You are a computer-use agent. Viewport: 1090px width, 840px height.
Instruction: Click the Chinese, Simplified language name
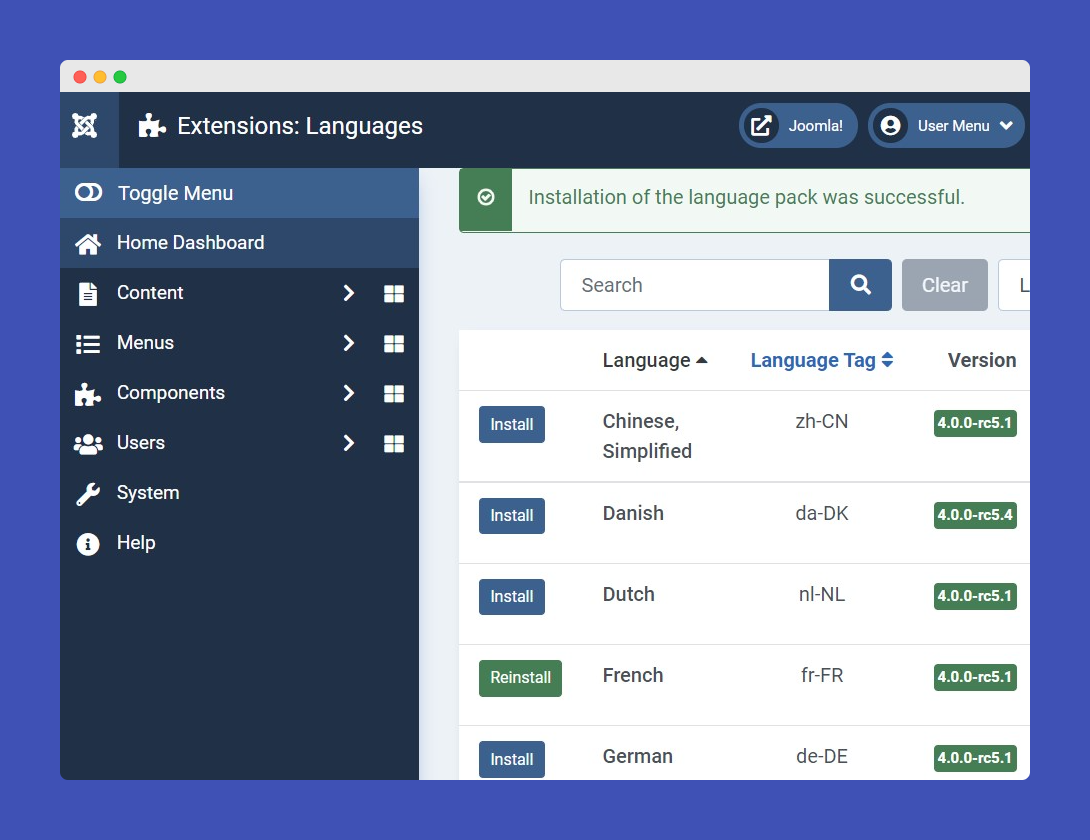[647, 437]
